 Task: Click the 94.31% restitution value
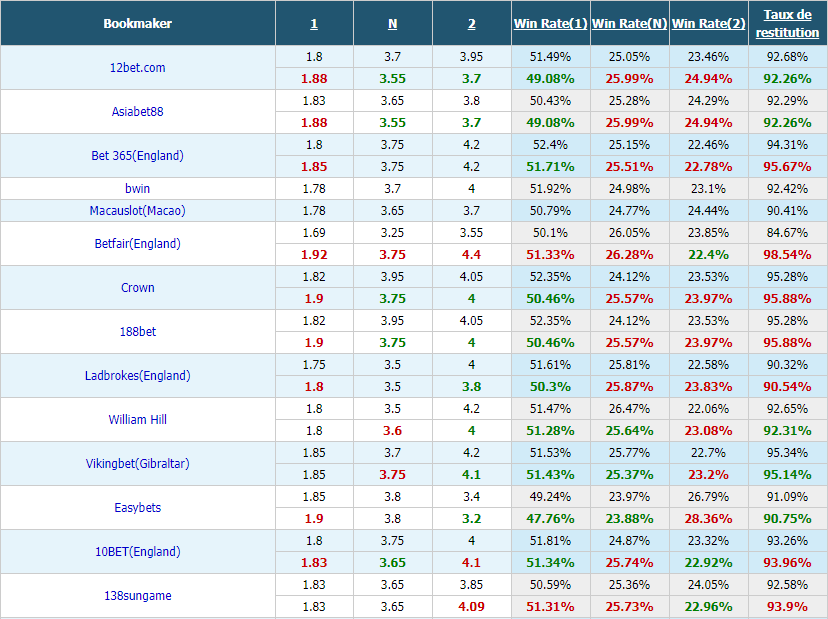[x=787, y=145]
